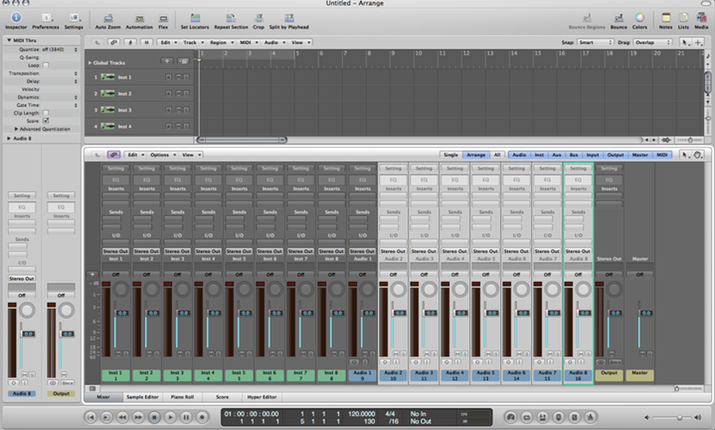Toggle the mixer's purple link button
715x430 pixels.
coord(114,155)
